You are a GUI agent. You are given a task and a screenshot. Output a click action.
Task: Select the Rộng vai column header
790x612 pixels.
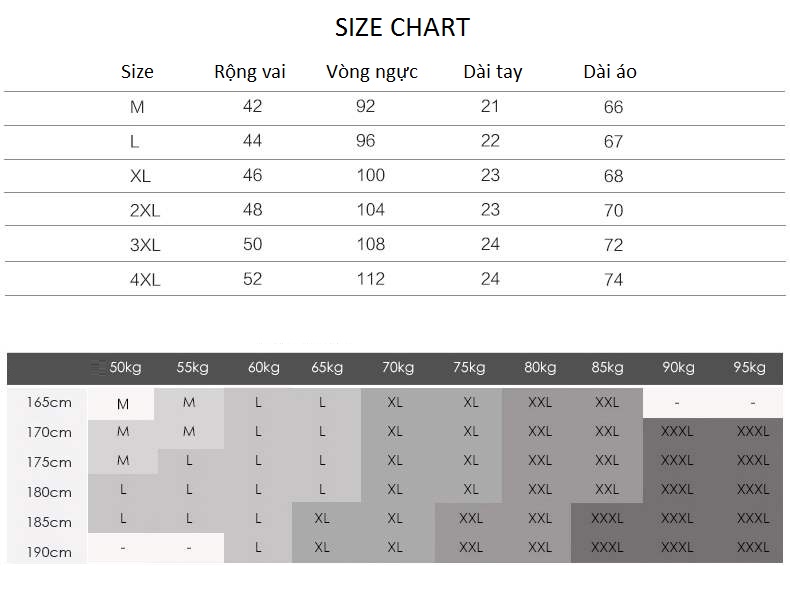(250, 72)
